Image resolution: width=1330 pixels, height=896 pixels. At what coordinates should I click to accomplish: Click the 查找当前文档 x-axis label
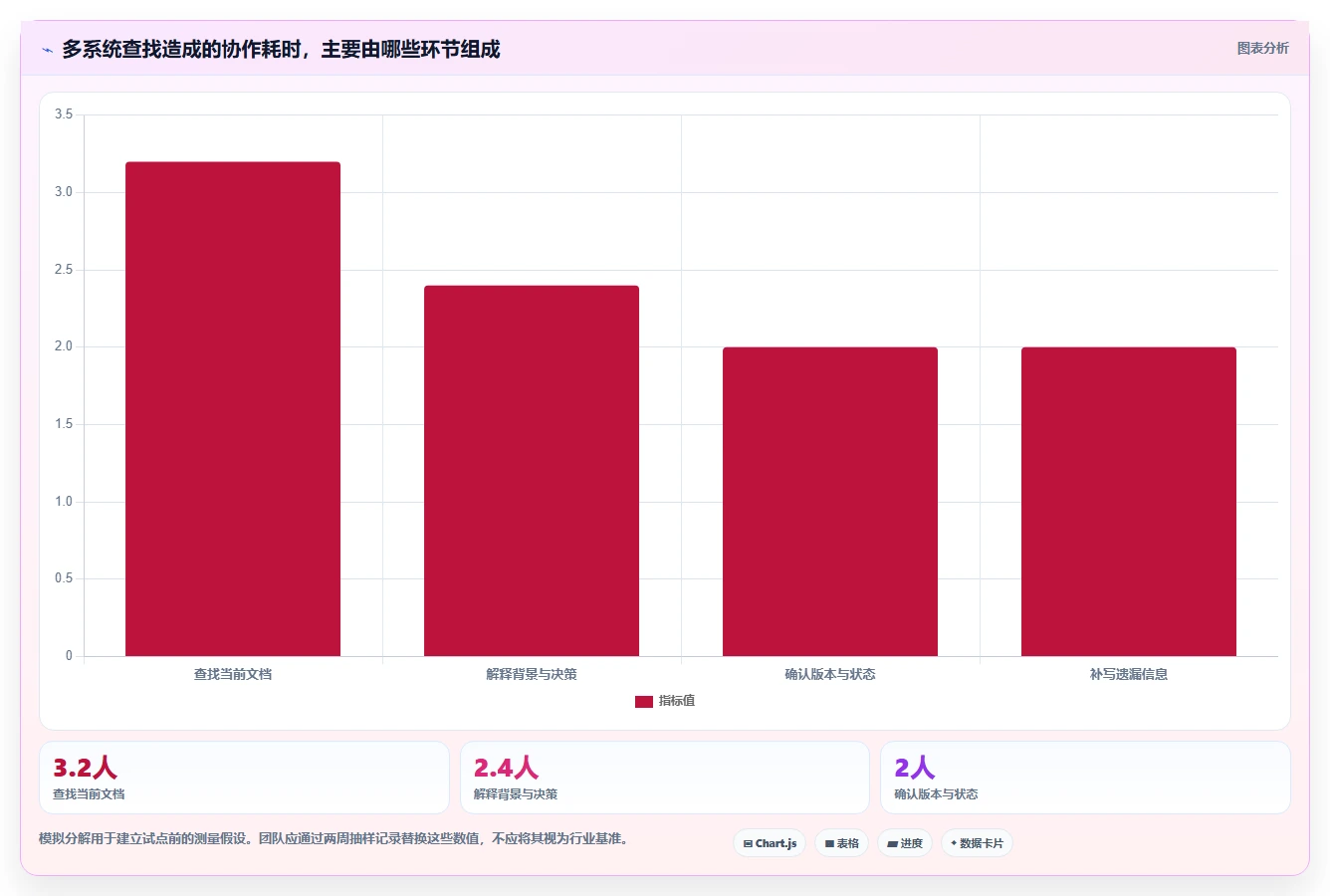pos(233,674)
